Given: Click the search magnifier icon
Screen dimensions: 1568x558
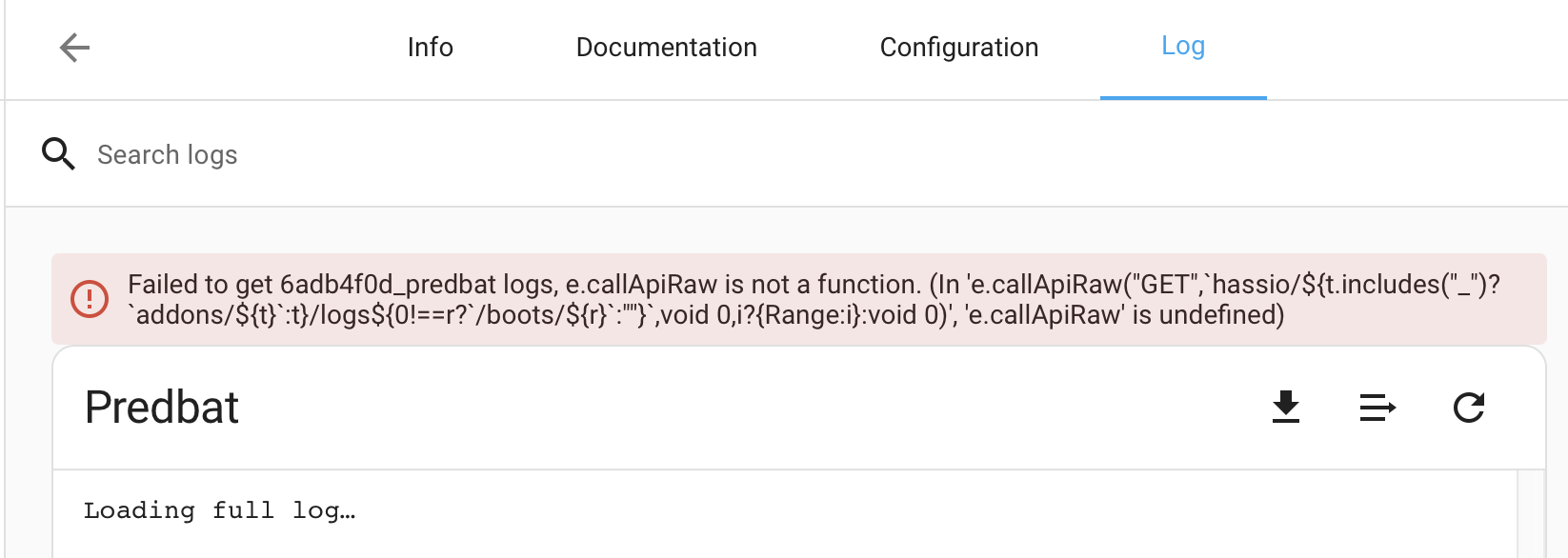Looking at the screenshot, I should 58,153.
